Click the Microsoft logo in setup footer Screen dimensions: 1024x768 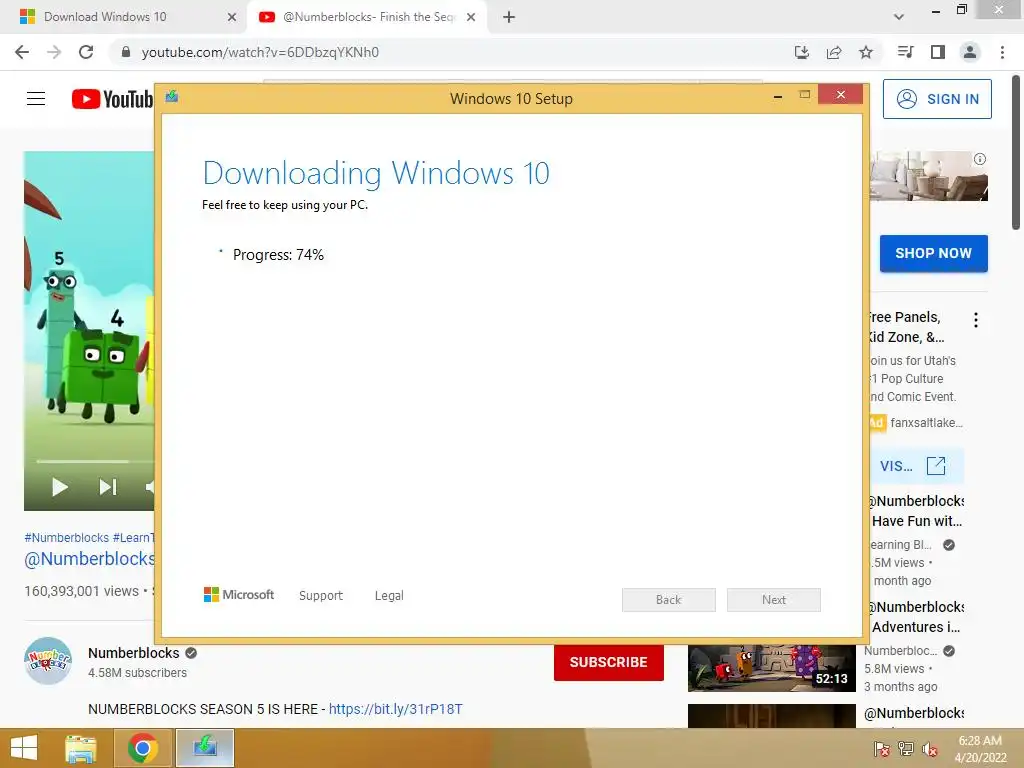click(239, 594)
